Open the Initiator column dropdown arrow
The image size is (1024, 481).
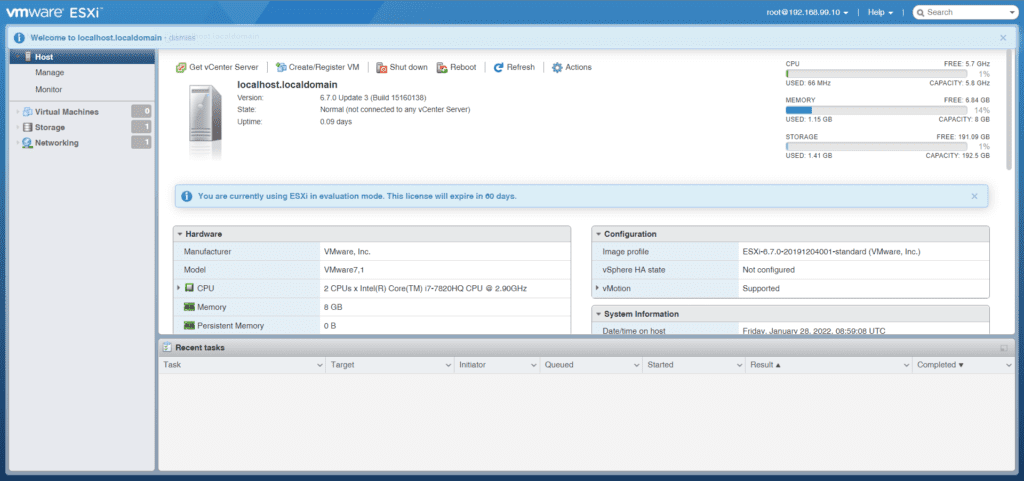pos(534,365)
